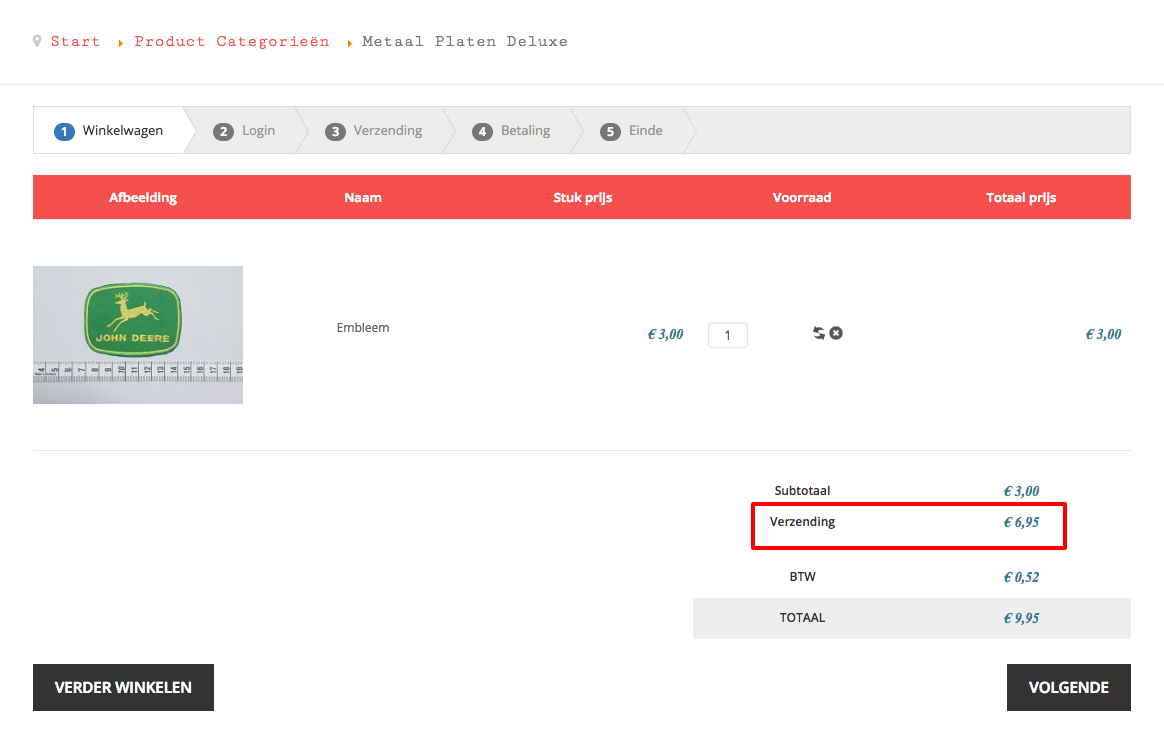Click the Verder Winkelen button

pos(123,687)
